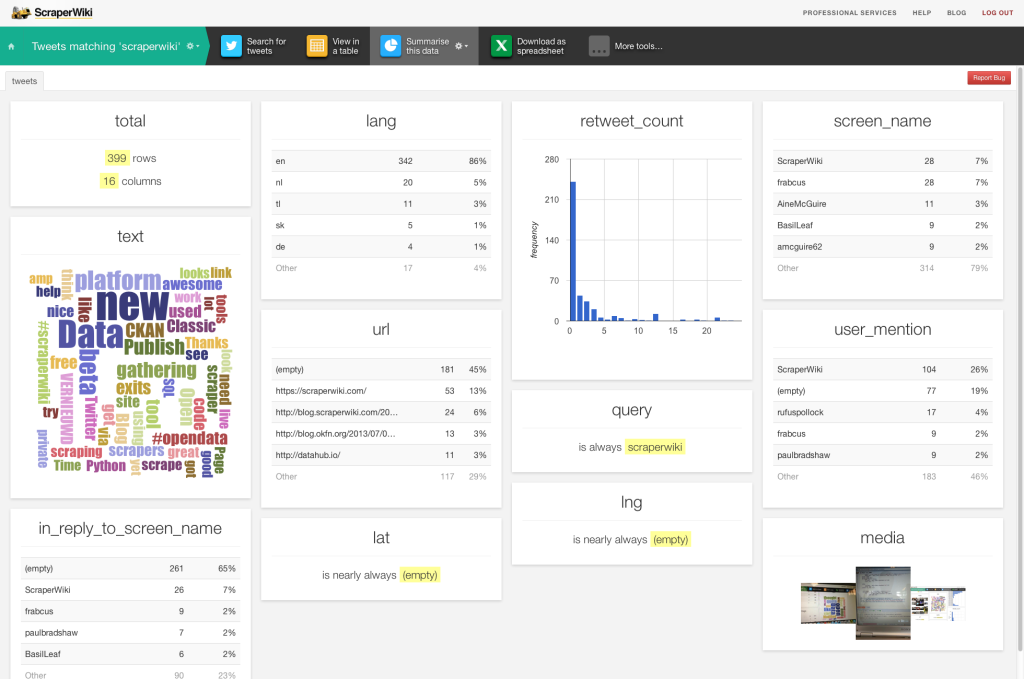Click the Excel 'Download as spreadsheet' icon

coord(501,46)
